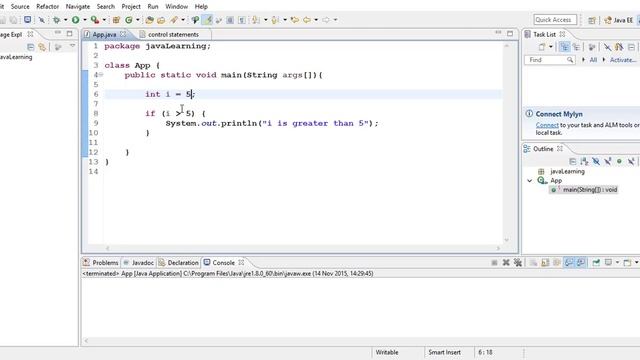
Task: Click the Search flashlight icon in toolbar
Action: click(174, 20)
